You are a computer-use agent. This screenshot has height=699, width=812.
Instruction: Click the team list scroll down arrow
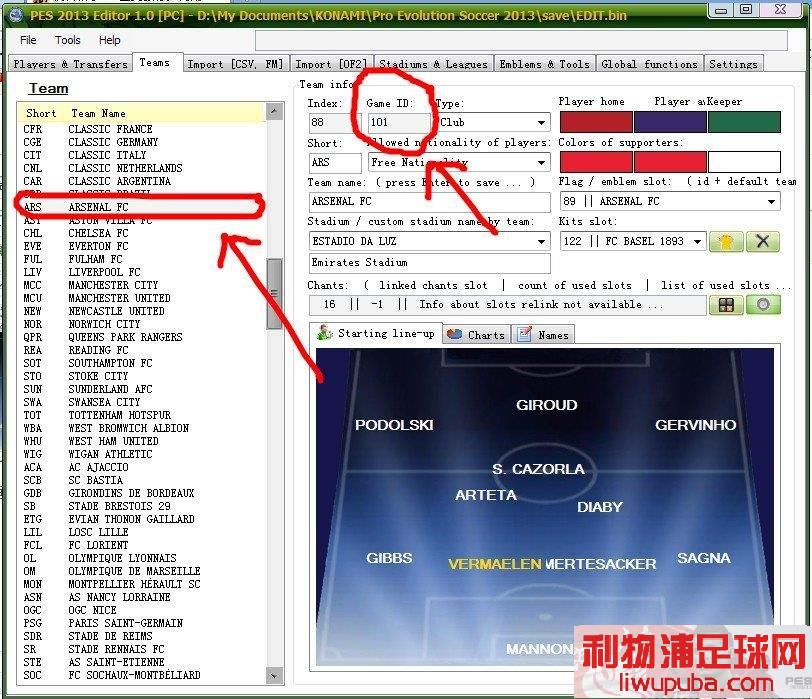[x=274, y=675]
